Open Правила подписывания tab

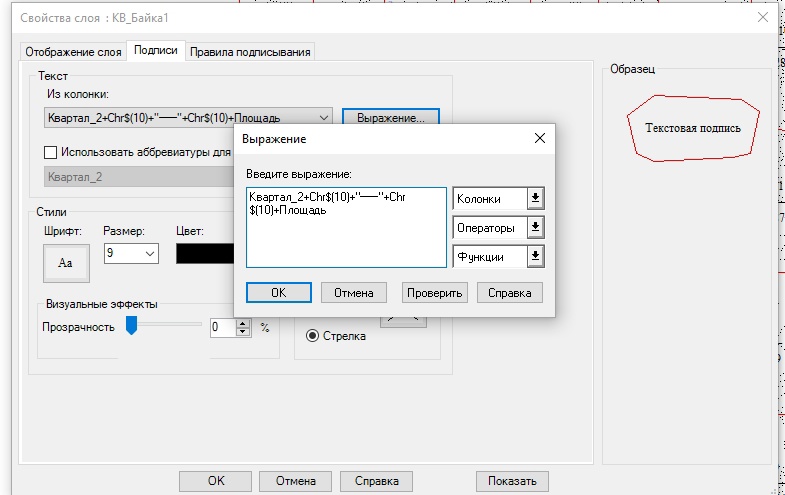pyautogui.click(x=250, y=52)
